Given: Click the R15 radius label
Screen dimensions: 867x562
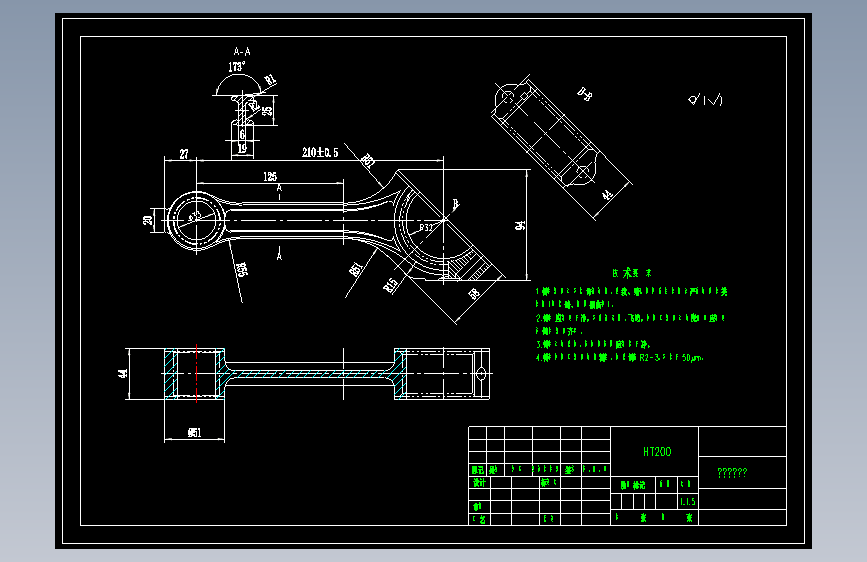Looking at the screenshot, I should (x=390, y=285).
